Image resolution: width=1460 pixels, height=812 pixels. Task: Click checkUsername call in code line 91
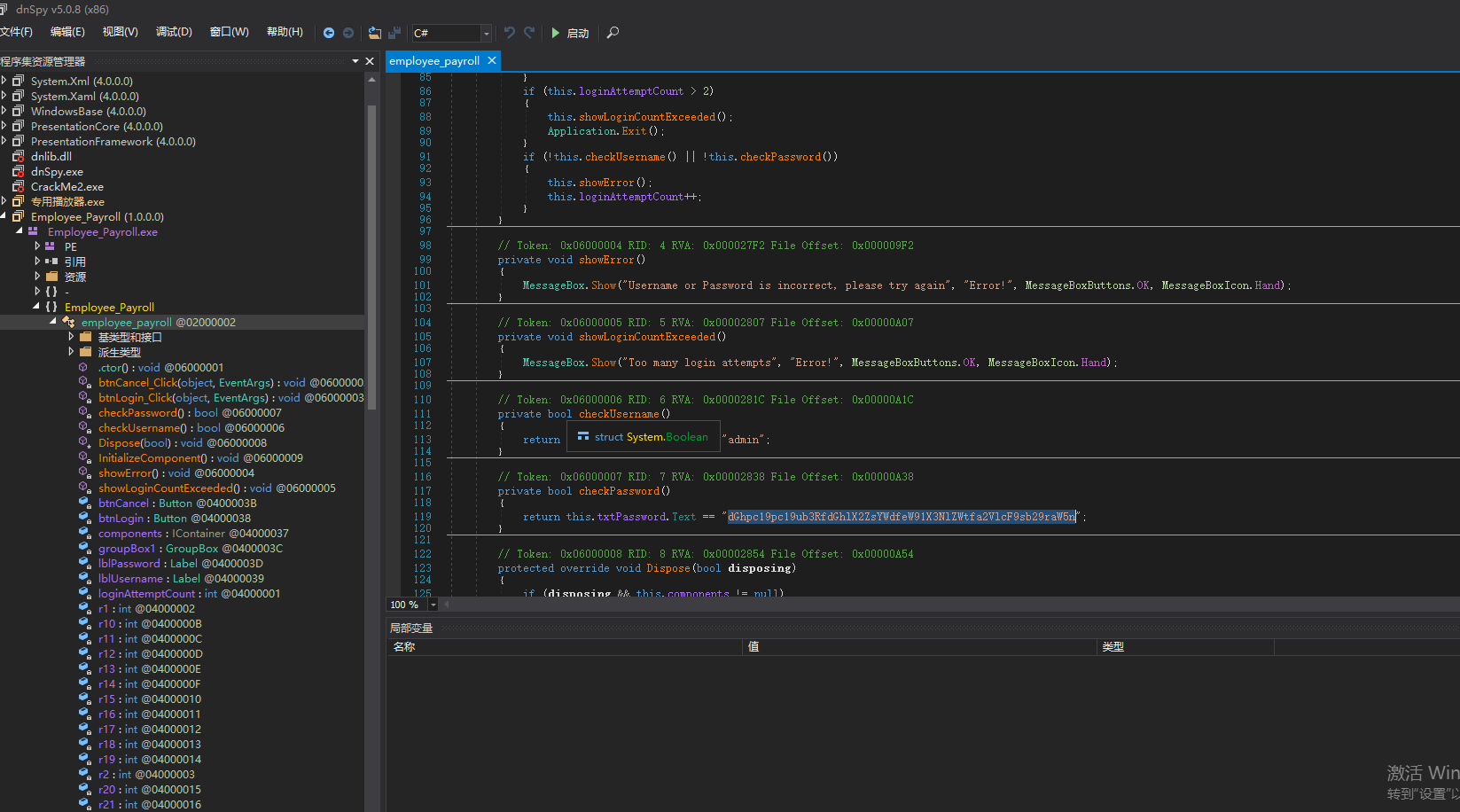click(x=625, y=157)
